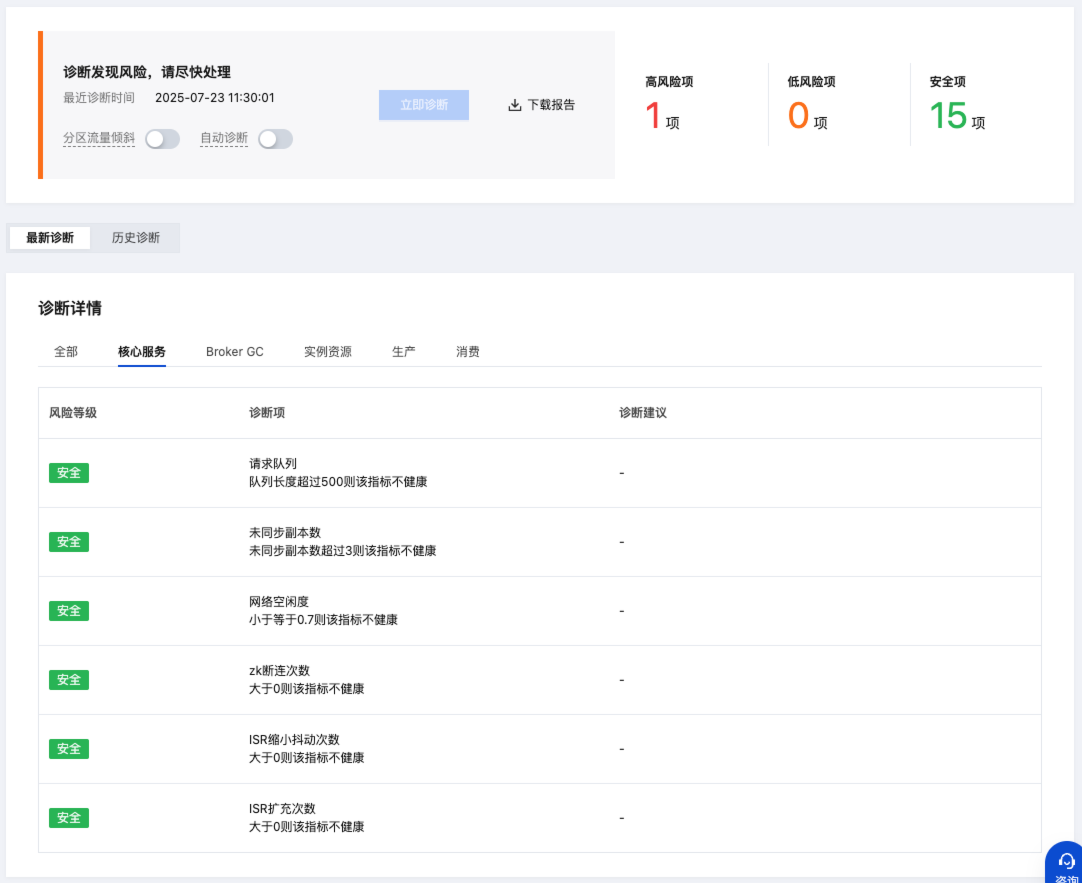Click the 未同步副本数 diagnosis item
This screenshot has height=883, width=1082.
pyautogui.click(x=285, y=533)
